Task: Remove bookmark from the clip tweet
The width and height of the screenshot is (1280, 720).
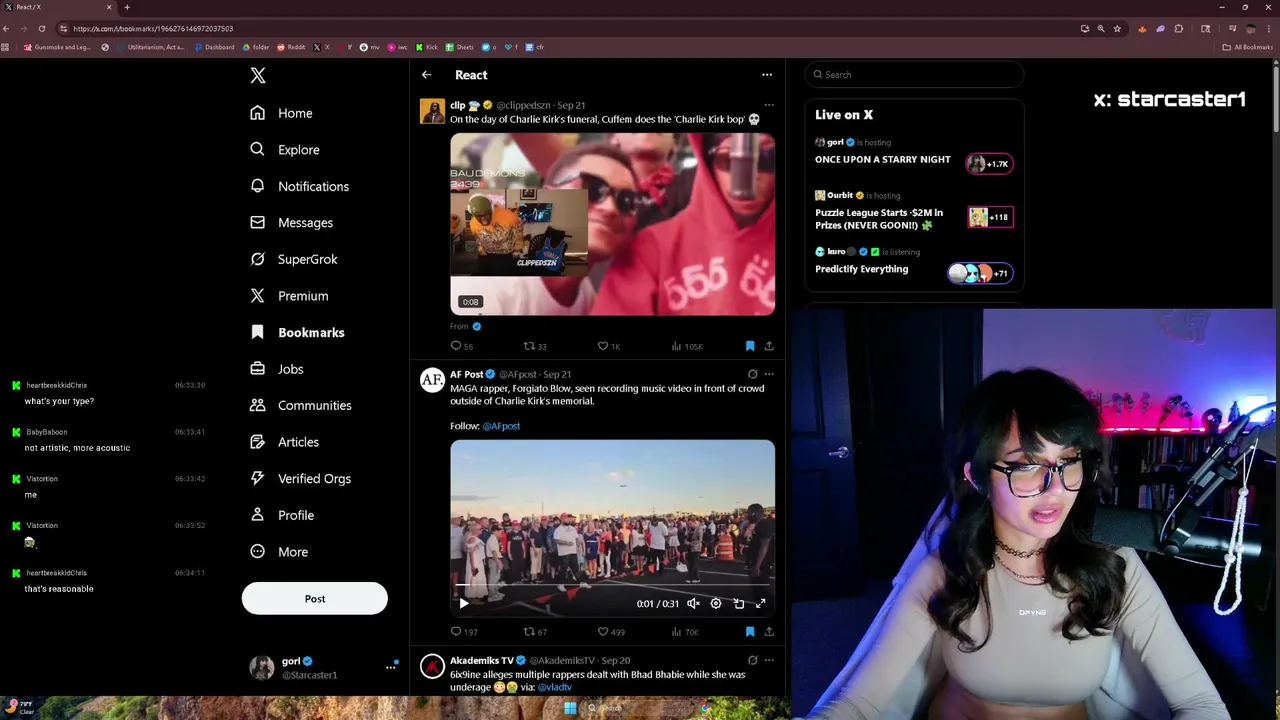Action: 750,346
